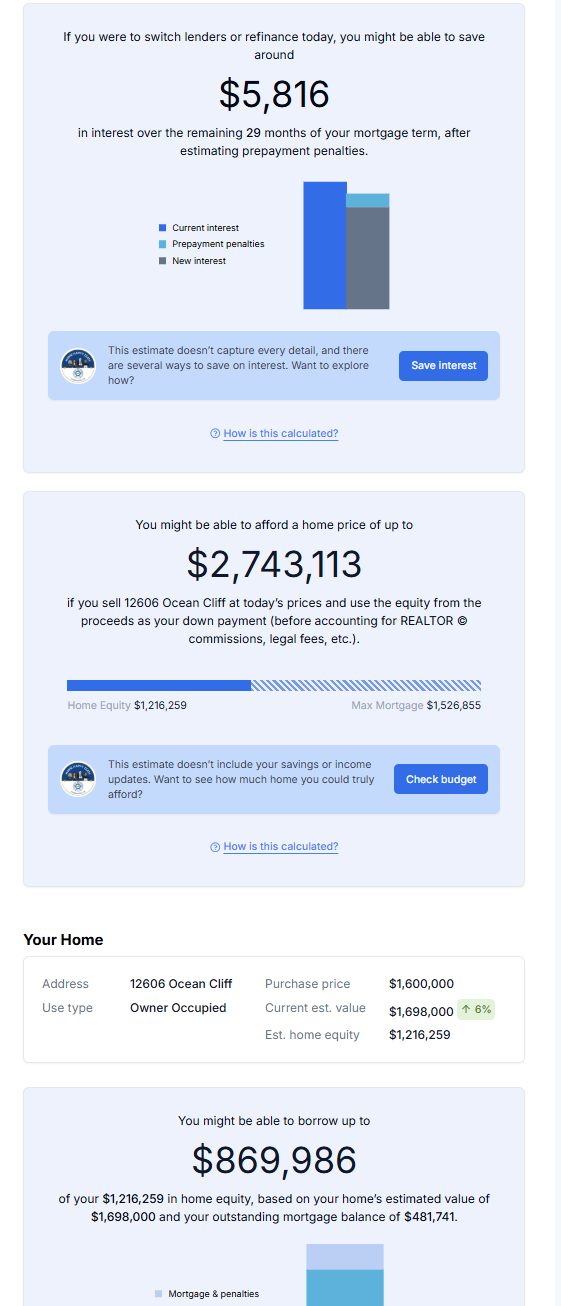Click the advisor logo in the save interest banner
The height and width of the screenshot is (1306, 561).
click(x=78, y=366)
